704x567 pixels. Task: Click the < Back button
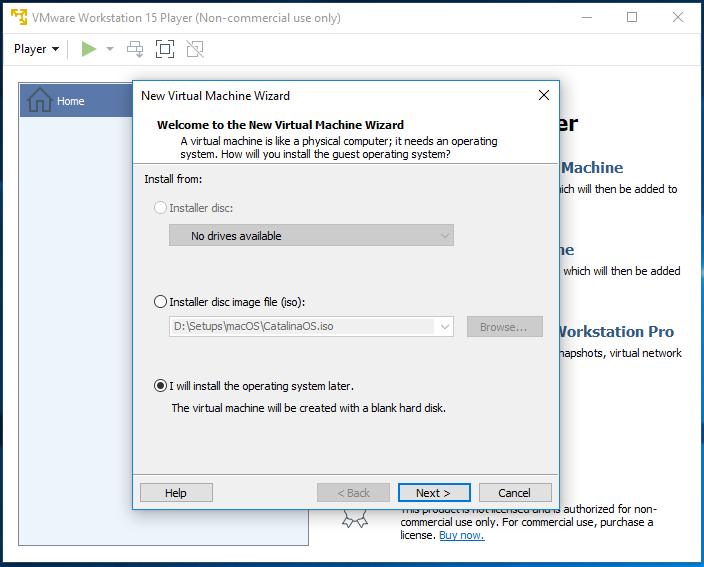(353, 492)
